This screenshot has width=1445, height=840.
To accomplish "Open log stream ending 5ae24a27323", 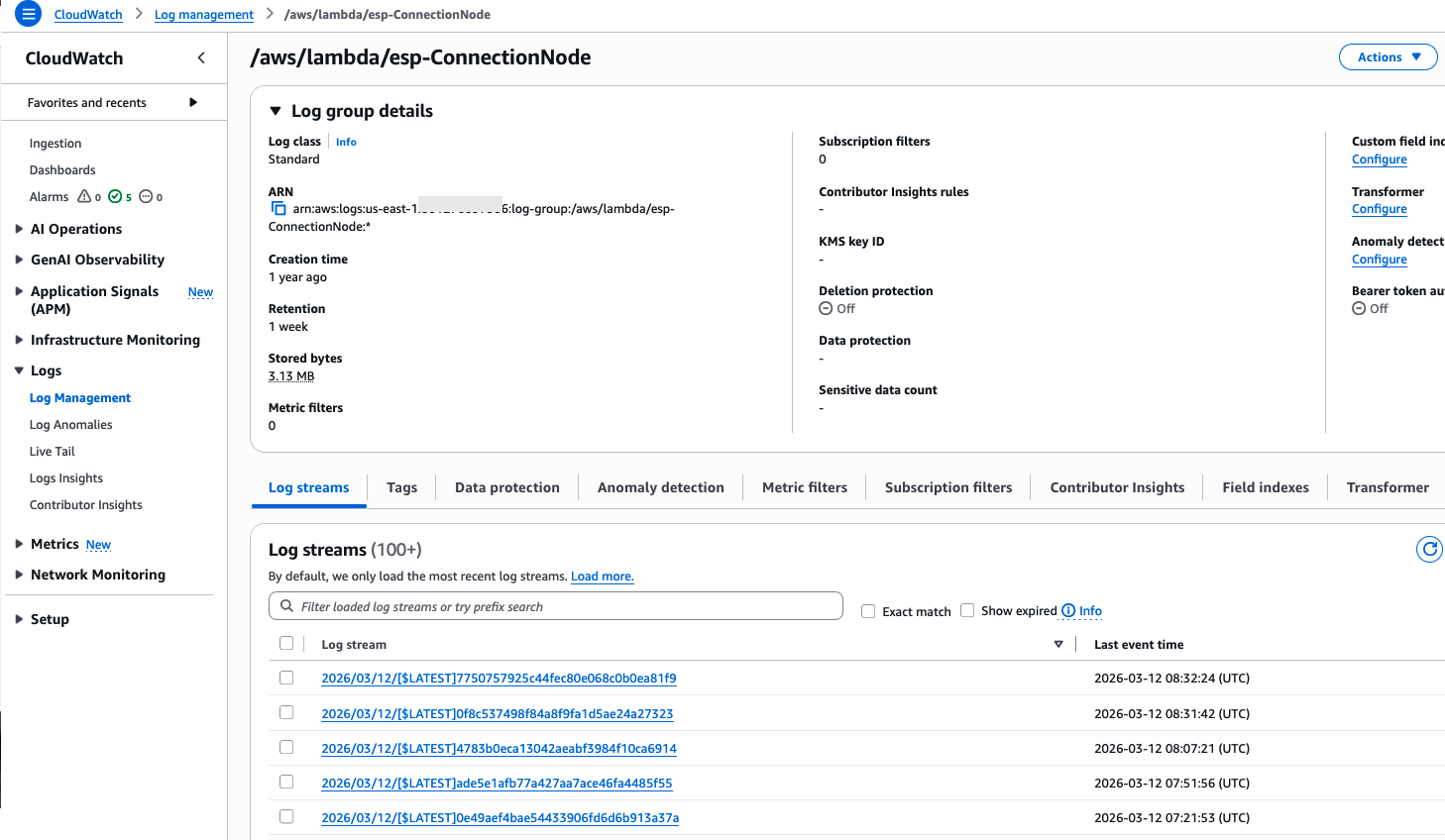I will [498, 714].
